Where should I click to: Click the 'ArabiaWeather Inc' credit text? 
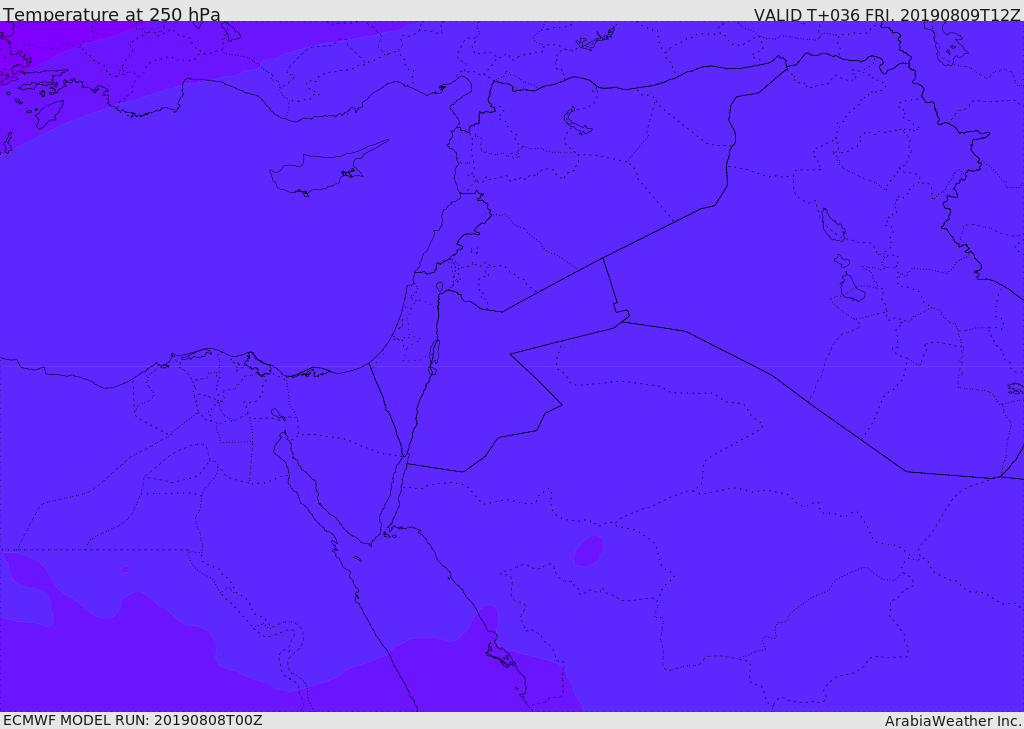(x=952, y=721)
